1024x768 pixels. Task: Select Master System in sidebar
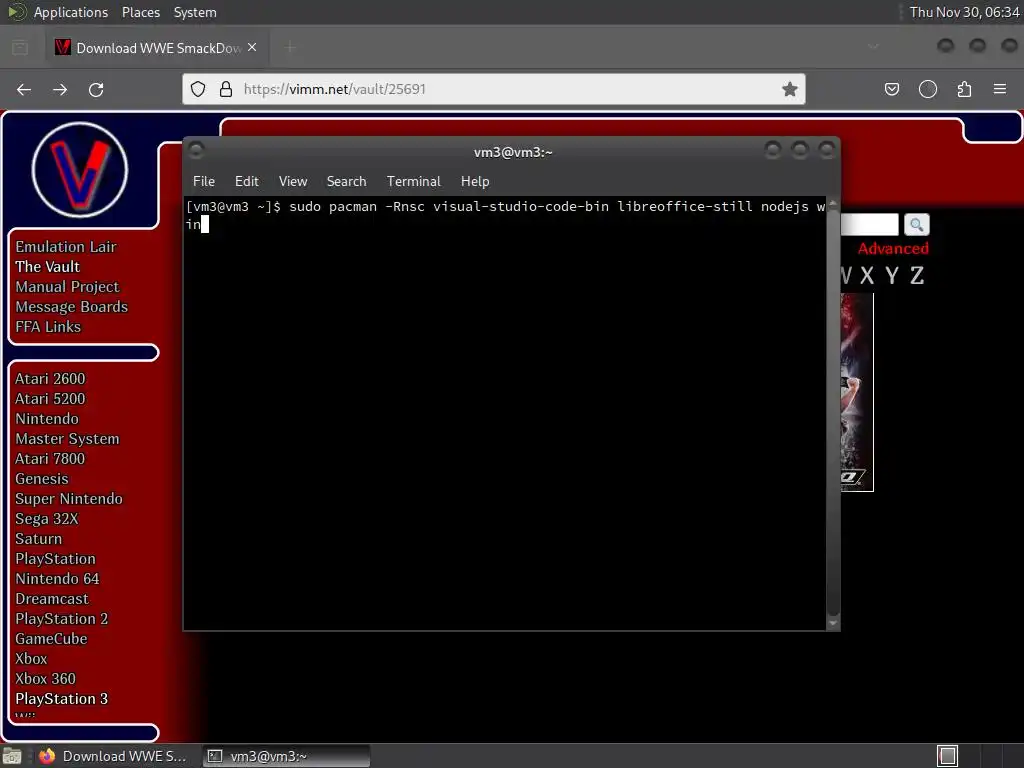click(67, 439)
